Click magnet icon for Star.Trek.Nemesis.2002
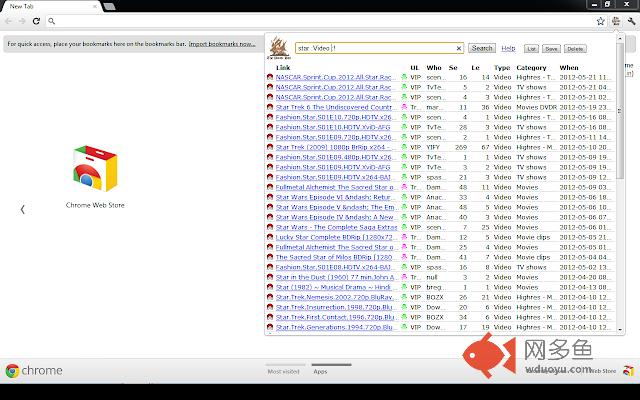Screen dimensions: 640x400 pyautogui.click(x=270, y=297)
